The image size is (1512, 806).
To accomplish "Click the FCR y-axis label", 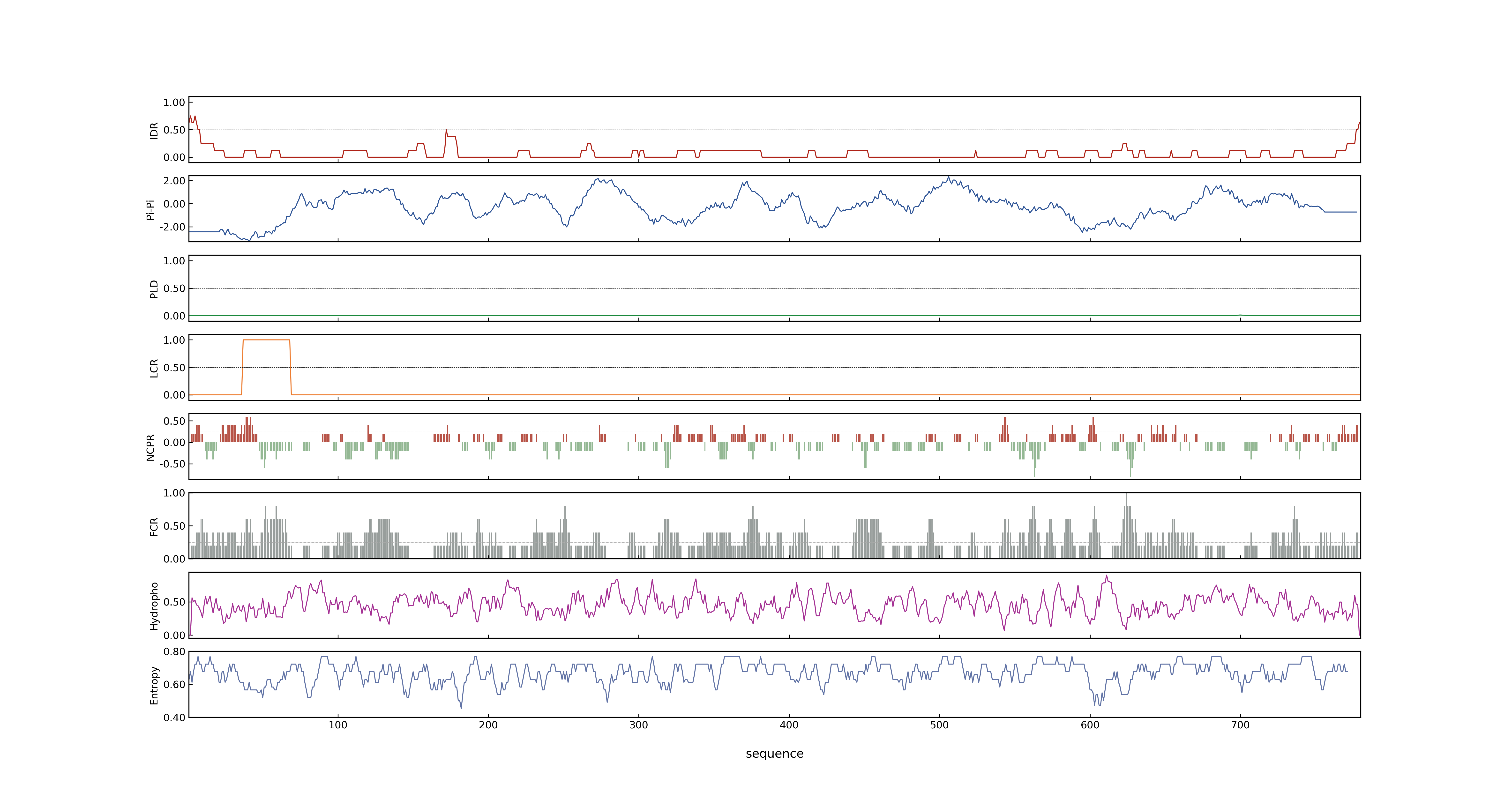I will [x=154, y=526].
